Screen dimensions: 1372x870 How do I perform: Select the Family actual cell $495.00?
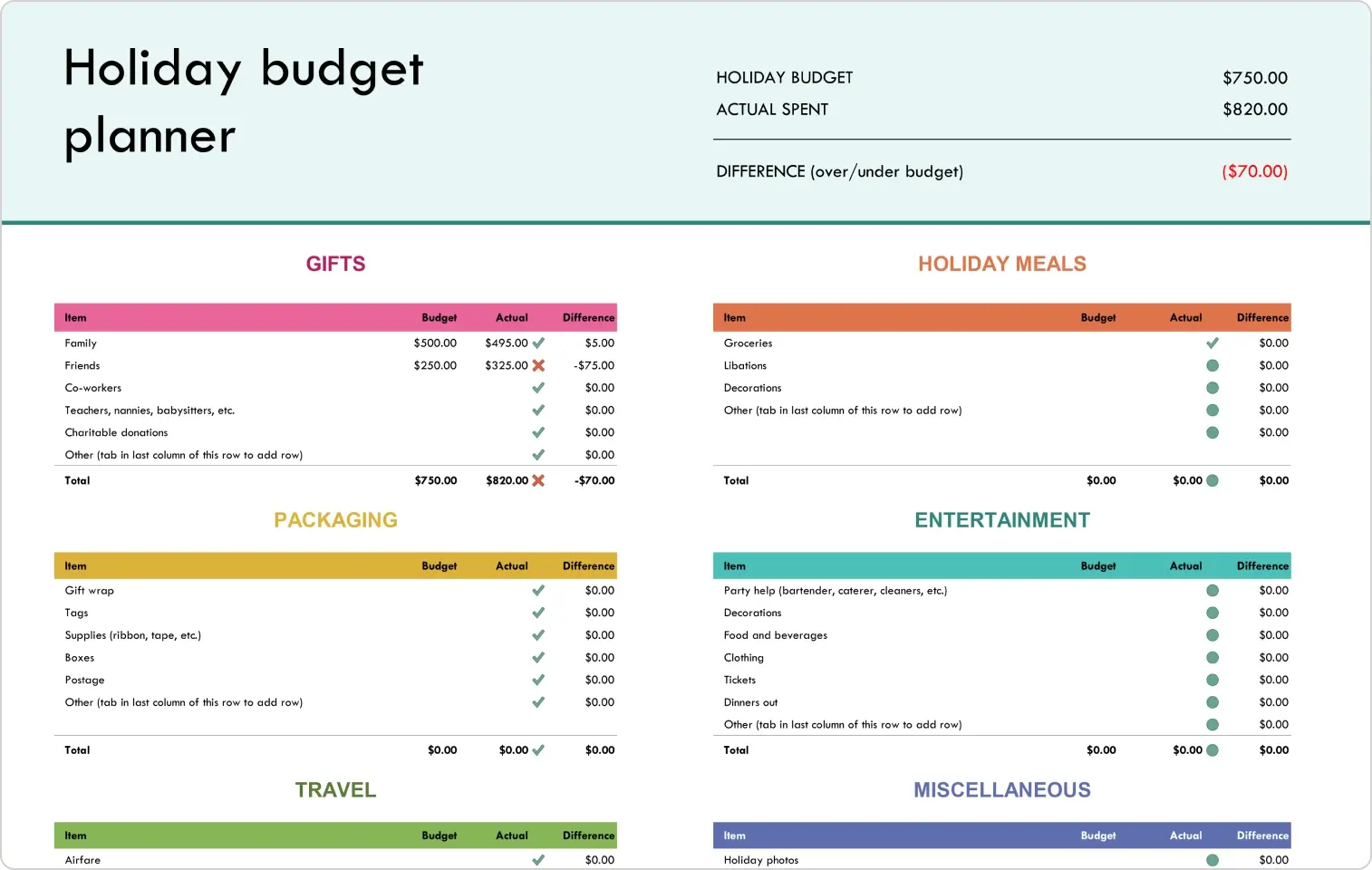tap(507, 343)
